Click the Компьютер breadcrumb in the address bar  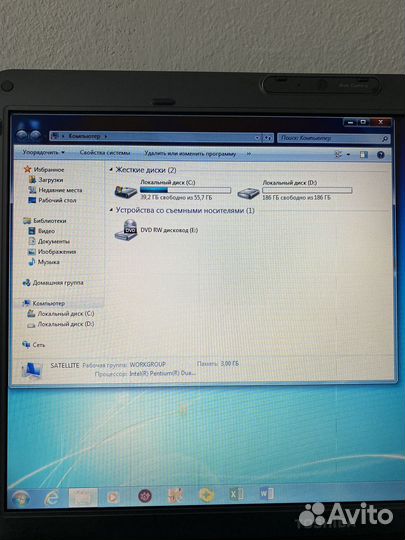[84, 136]
